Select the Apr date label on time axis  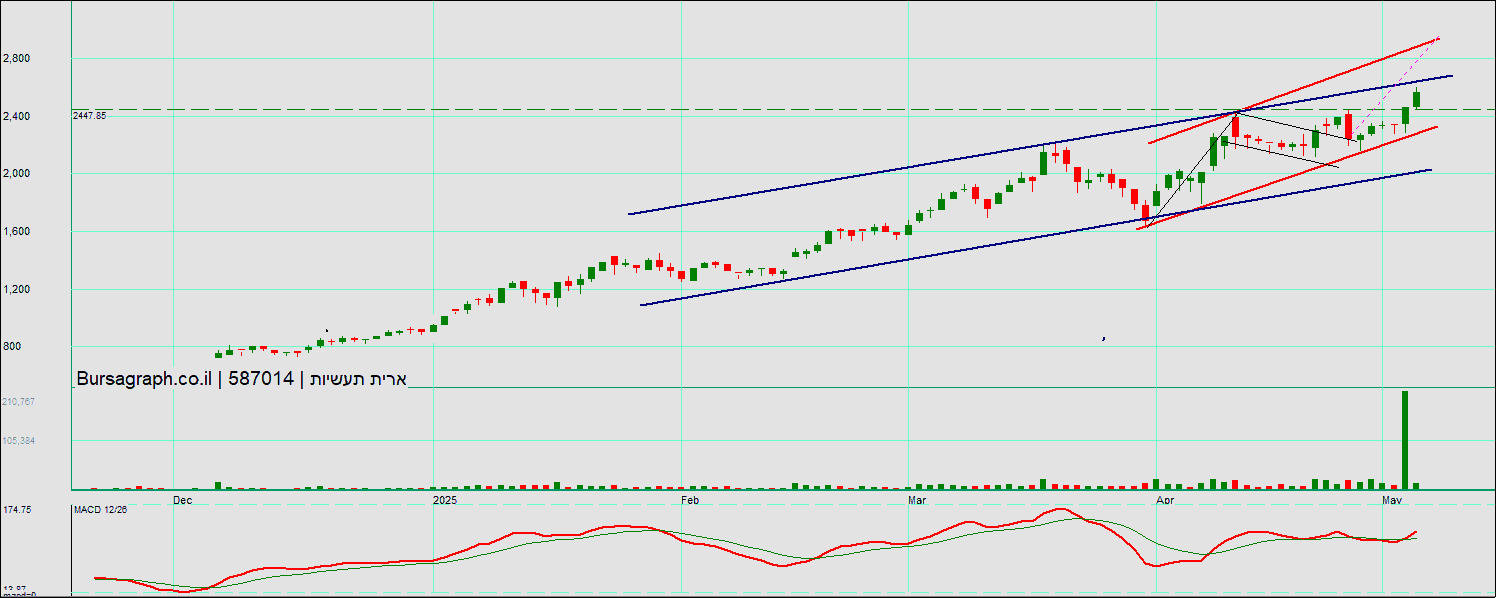coord(1164,498)
